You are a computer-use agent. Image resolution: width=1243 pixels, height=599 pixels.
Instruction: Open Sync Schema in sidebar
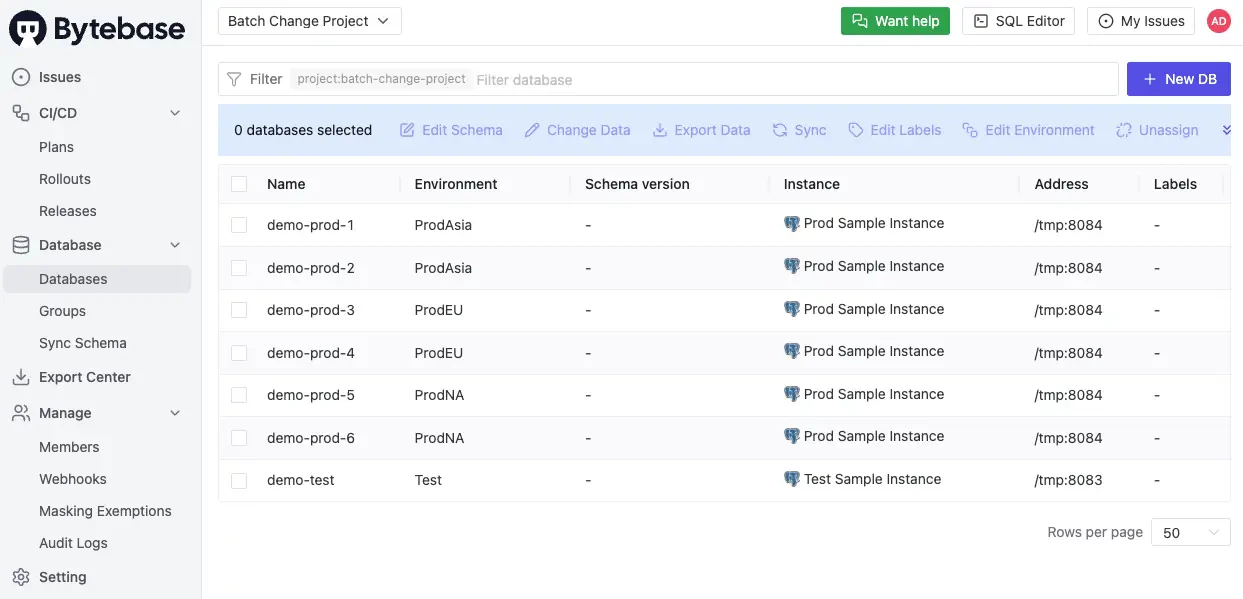coord(83,343)
